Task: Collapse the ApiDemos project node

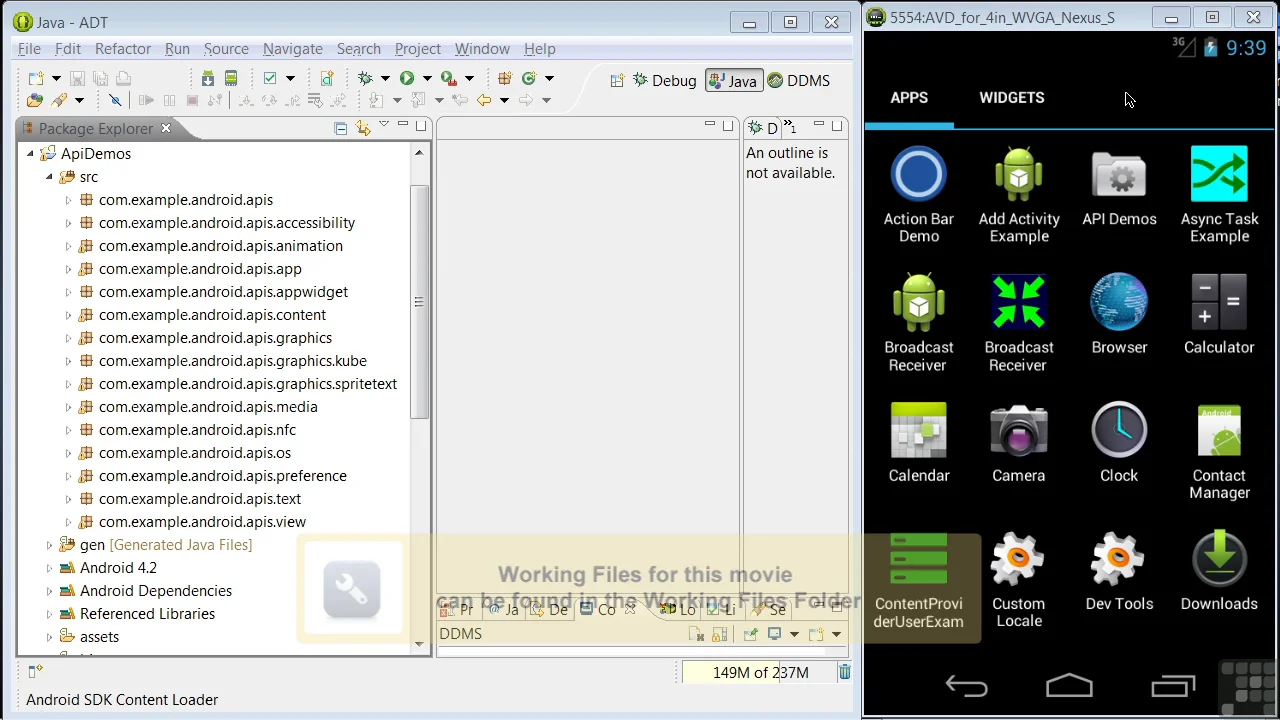Action: coord(30,154)
